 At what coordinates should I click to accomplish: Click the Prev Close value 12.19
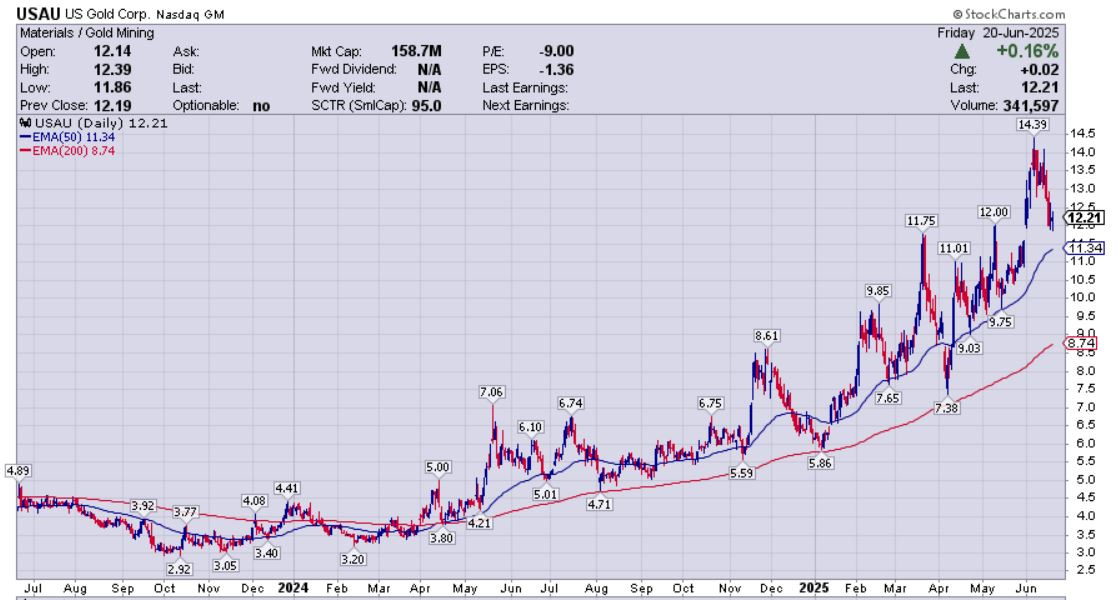[111, 105]
